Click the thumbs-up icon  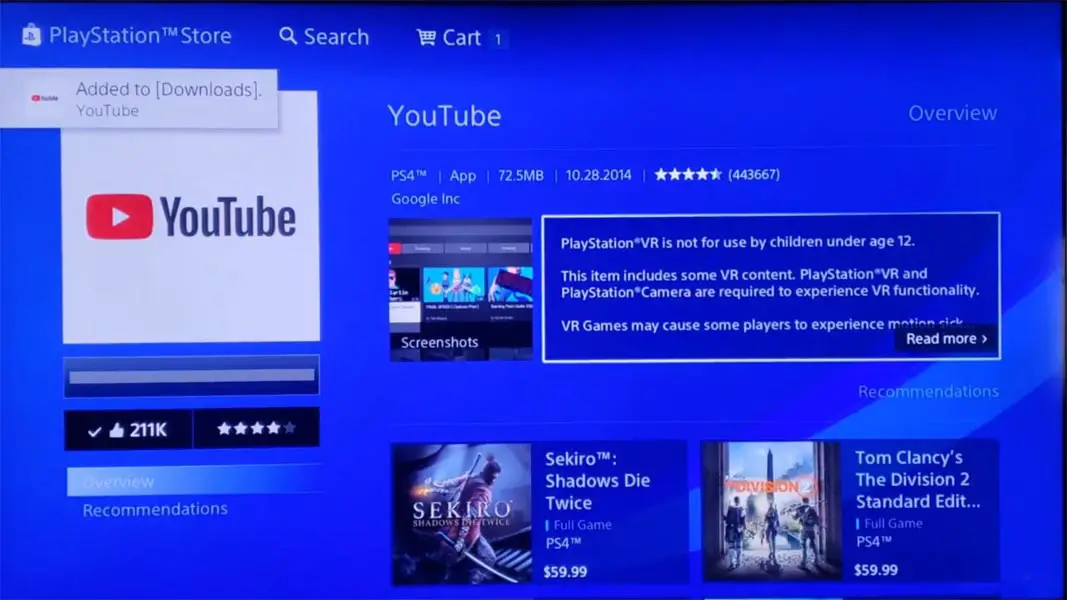click(116, 431)
